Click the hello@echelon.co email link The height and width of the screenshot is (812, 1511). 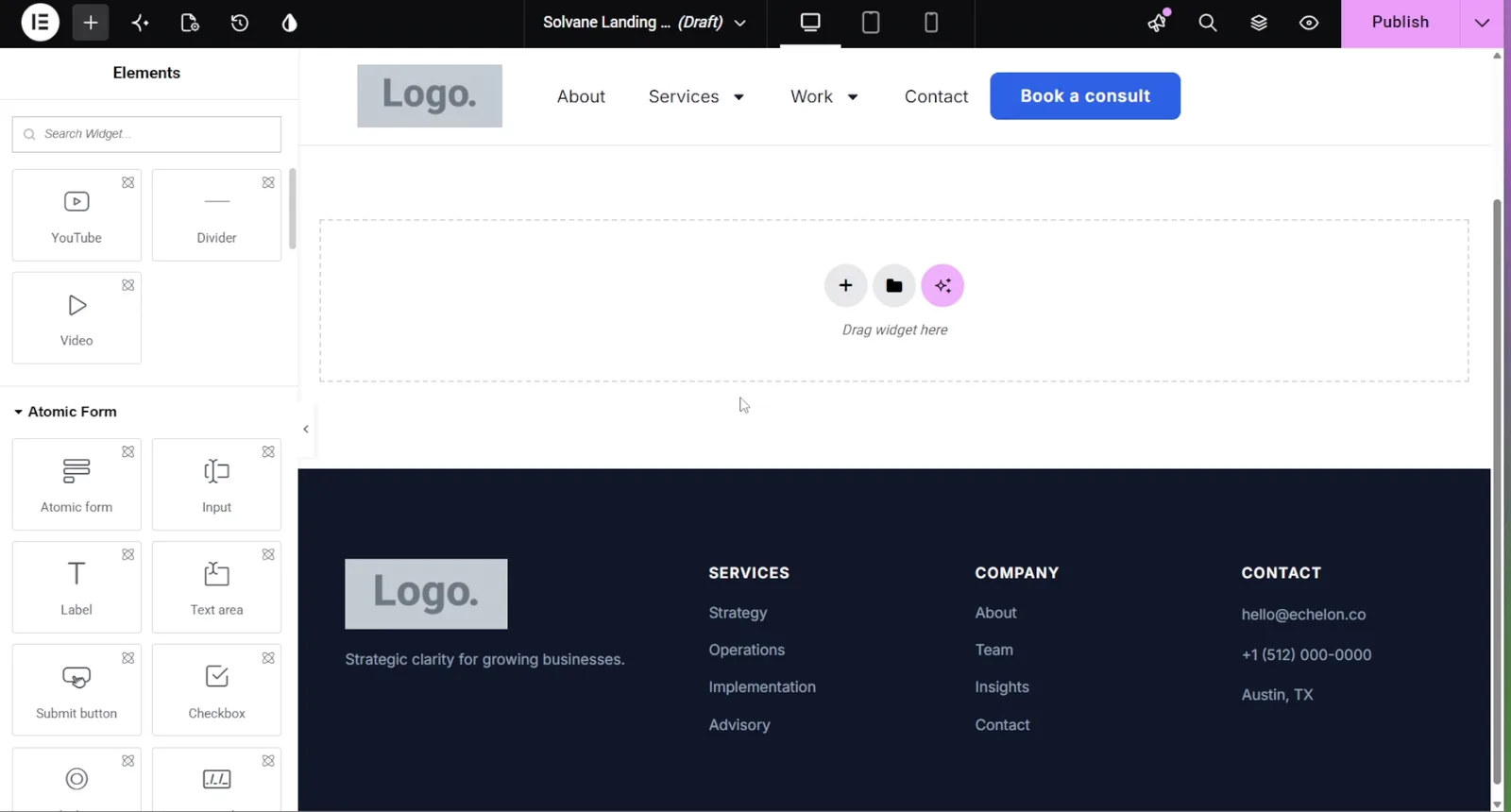click(x=1303, y=615)
